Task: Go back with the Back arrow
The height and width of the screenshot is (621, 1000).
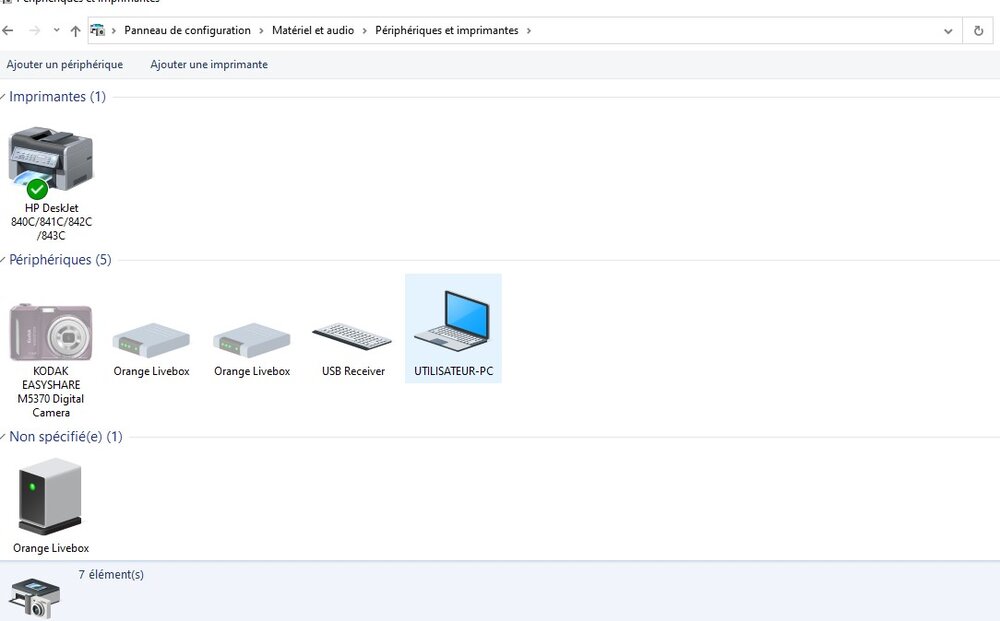Action: 9,31
